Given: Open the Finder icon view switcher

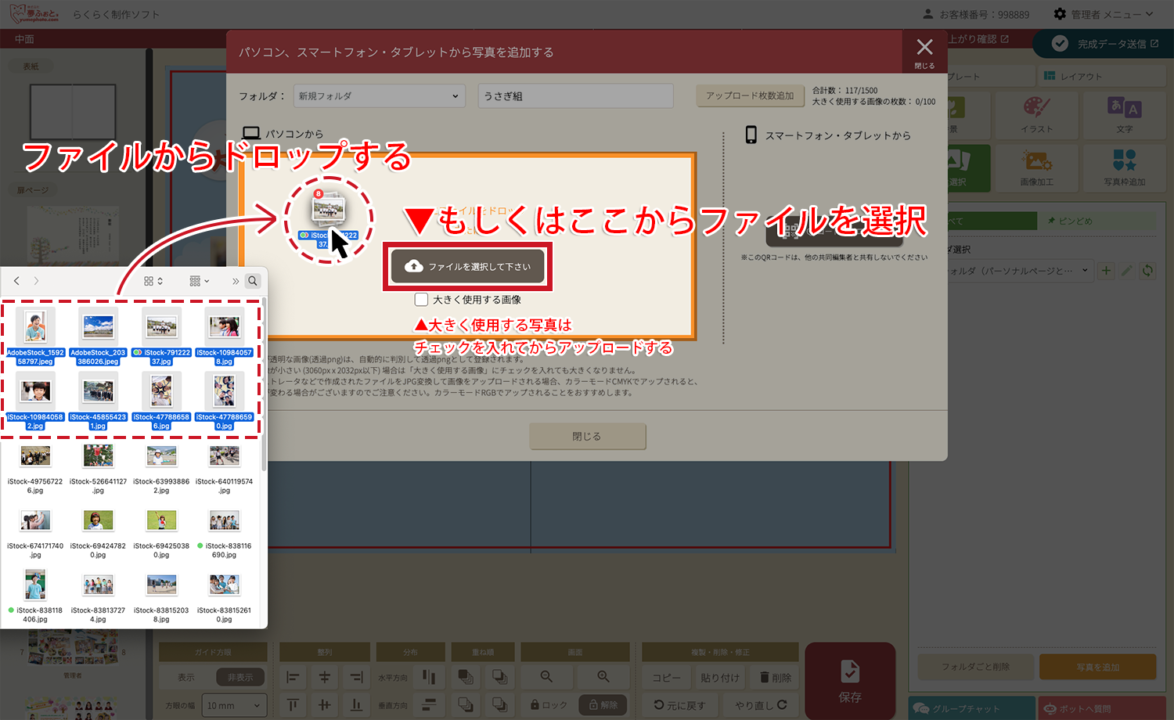Looking at the screenshot, I should pyautogui.click(x=153, y=281).
